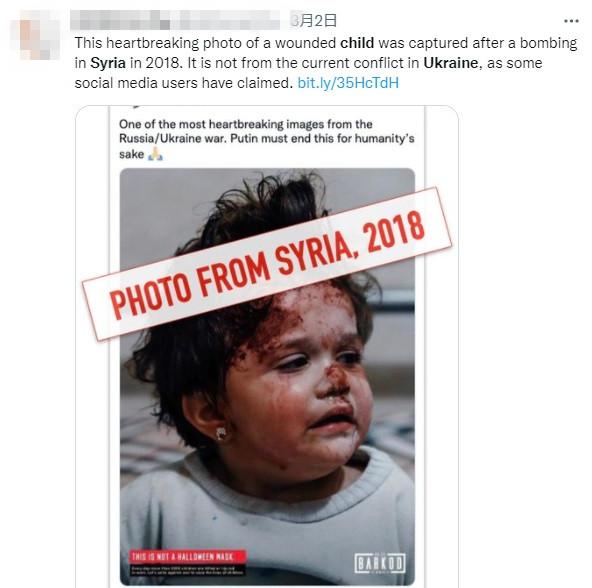This screenshot has width=592, height=588.
Task: Click the praying hands emoji
Action: pos(155,154)
